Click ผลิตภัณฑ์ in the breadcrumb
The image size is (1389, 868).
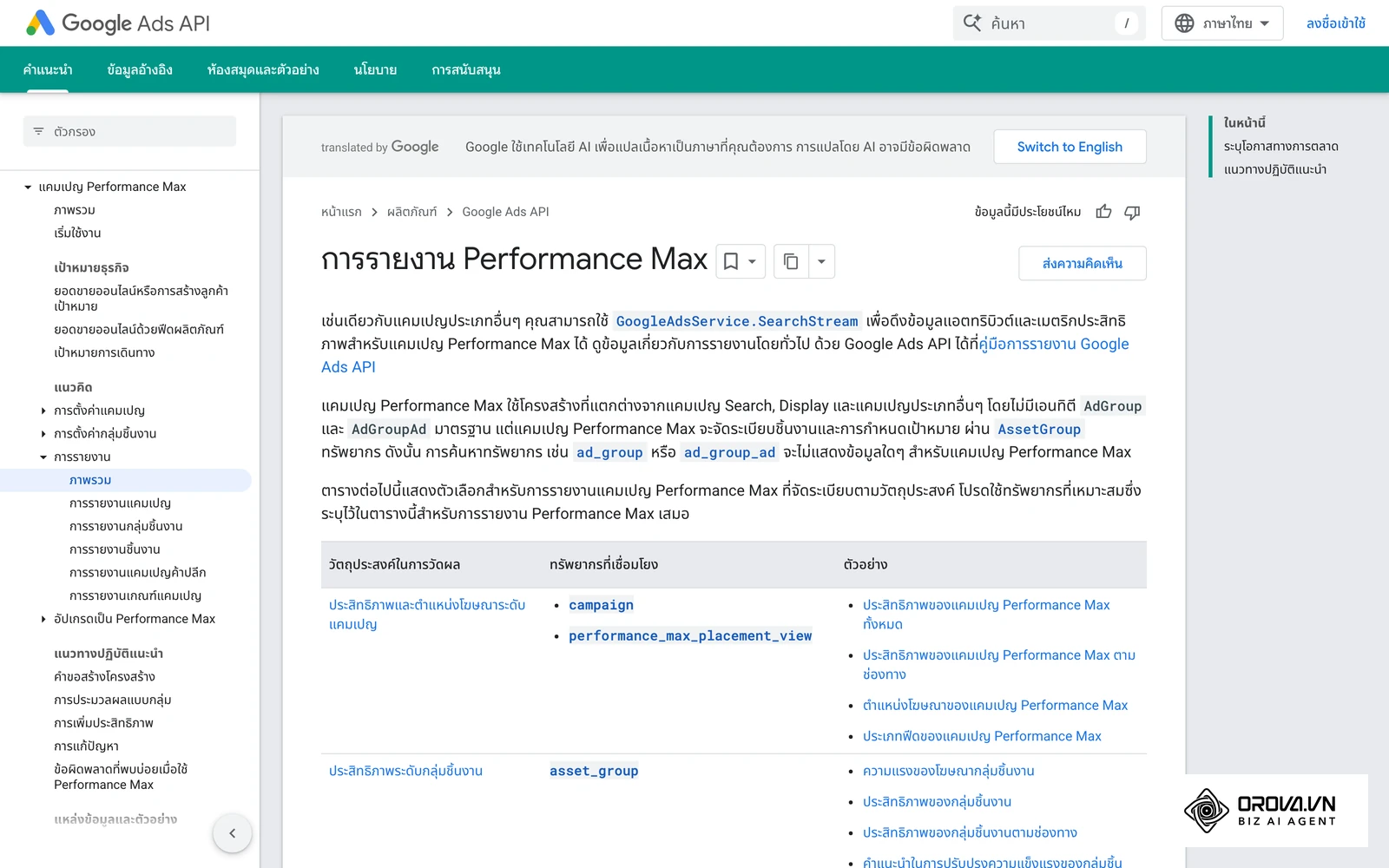[x=412, y=212]
